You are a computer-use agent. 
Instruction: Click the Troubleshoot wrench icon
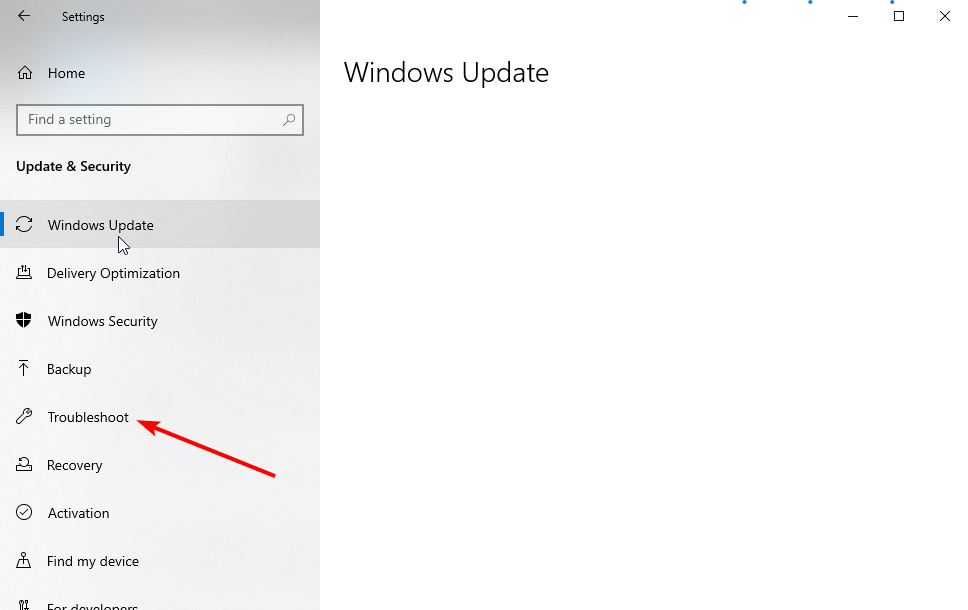click(24, 416)
